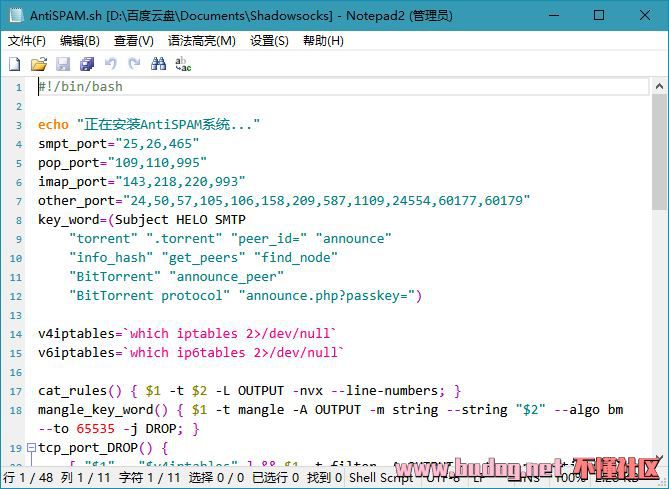The image size is (669, 489).
Task: Click the line position status bar field
Action: click(x=27, y=478)
